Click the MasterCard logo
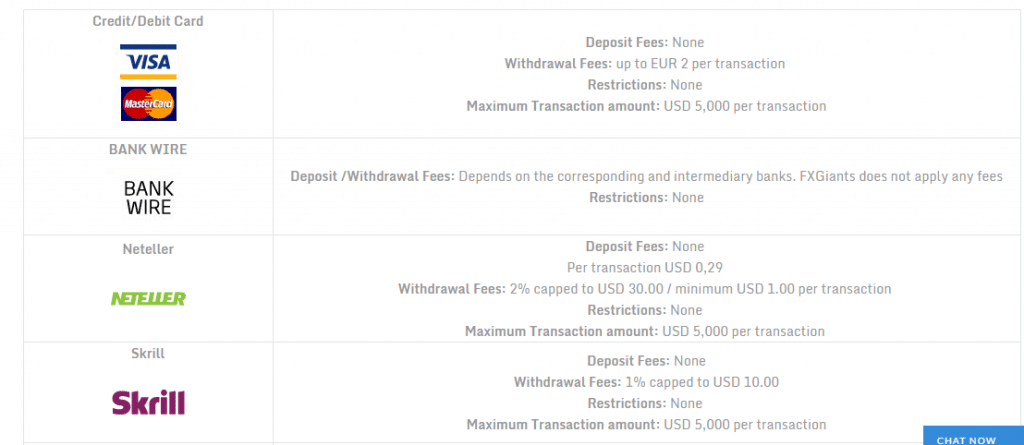 148,103
